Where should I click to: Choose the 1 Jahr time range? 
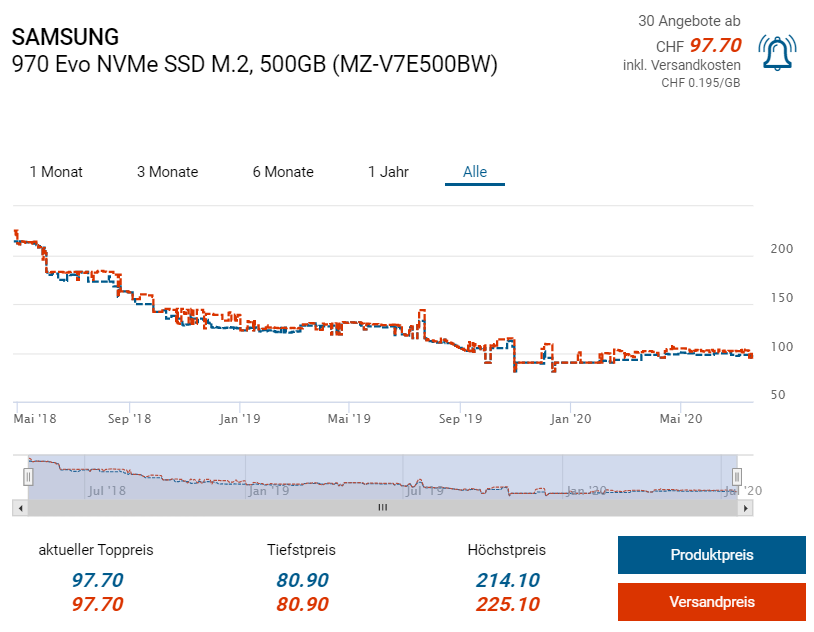click(388, 172)
